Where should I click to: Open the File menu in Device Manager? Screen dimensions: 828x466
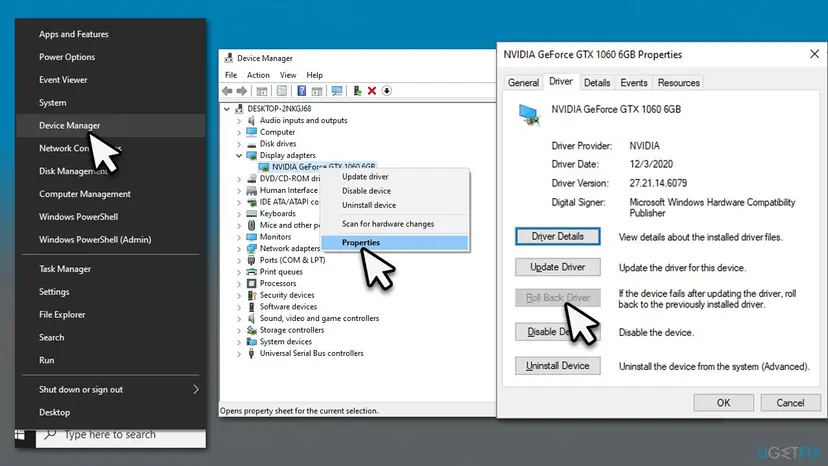coord(231,75)
